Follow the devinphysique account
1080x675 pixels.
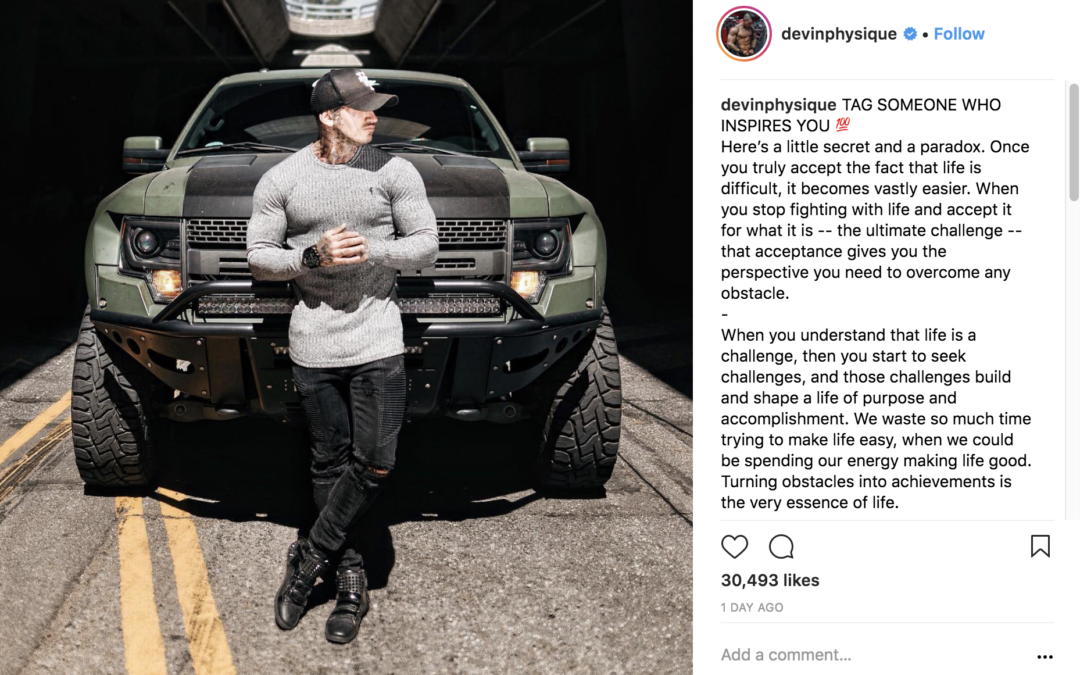click(x=959, y=34)
